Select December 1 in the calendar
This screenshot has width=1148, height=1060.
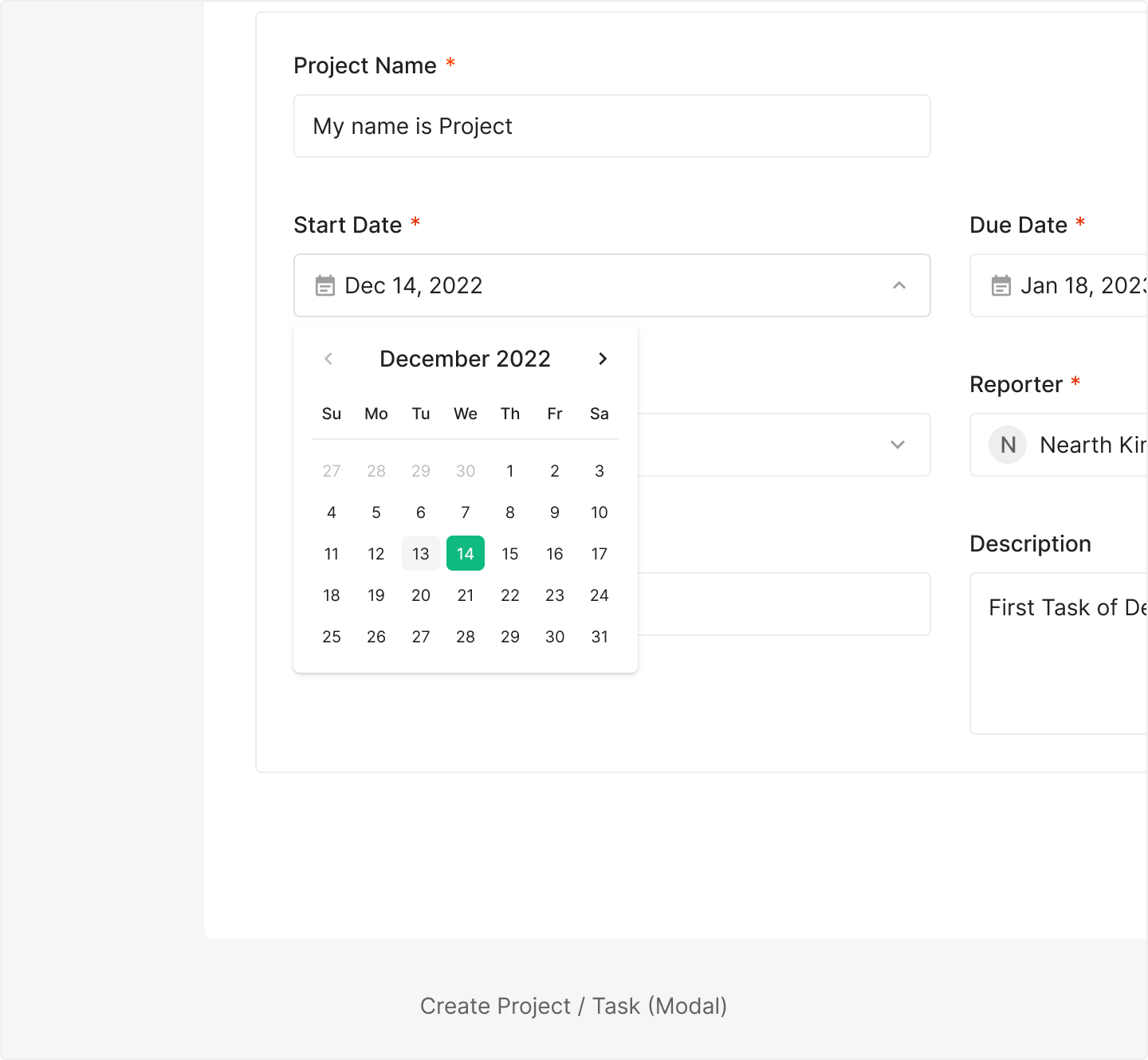click(x=510, y=471)
